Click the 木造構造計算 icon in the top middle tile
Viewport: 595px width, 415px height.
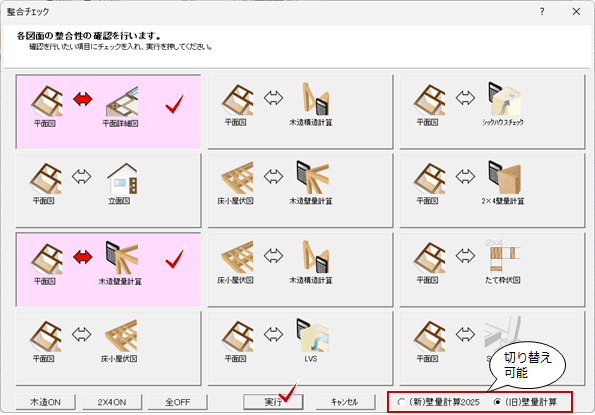pyautogui.click(x=315, y=99)
